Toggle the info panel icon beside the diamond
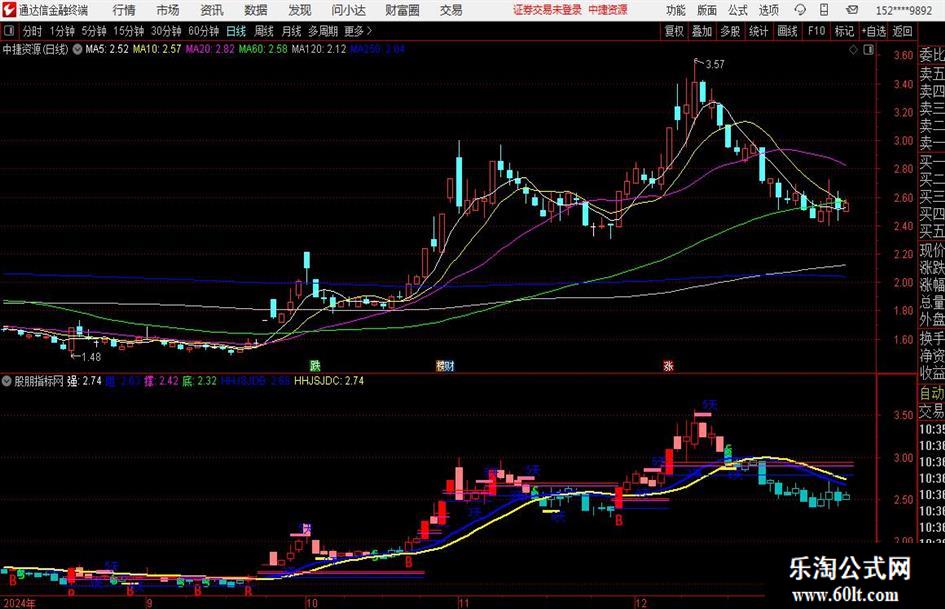Screen dimensions: 945x609 click(x=868, y=50)
